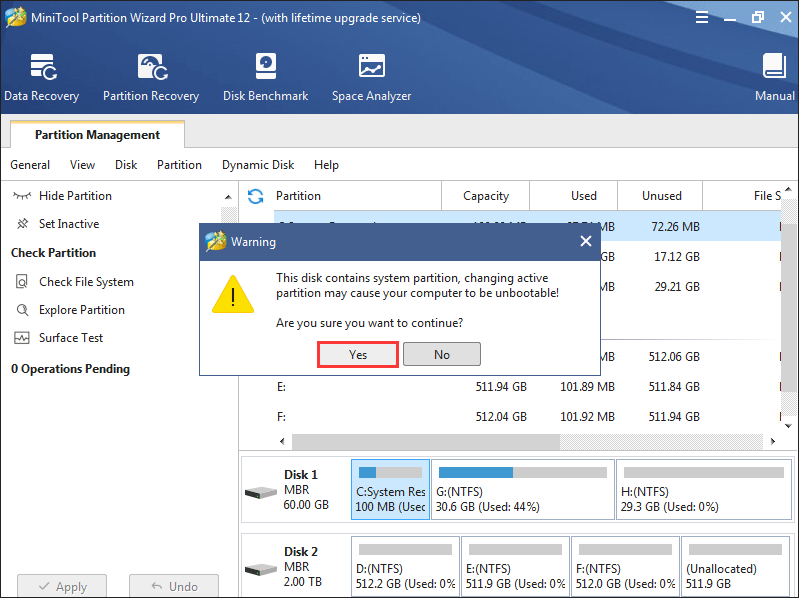Screen dimensions: 799x598
Task: Select Hide Partition in the sidebar
Action: tap(75, 196)
